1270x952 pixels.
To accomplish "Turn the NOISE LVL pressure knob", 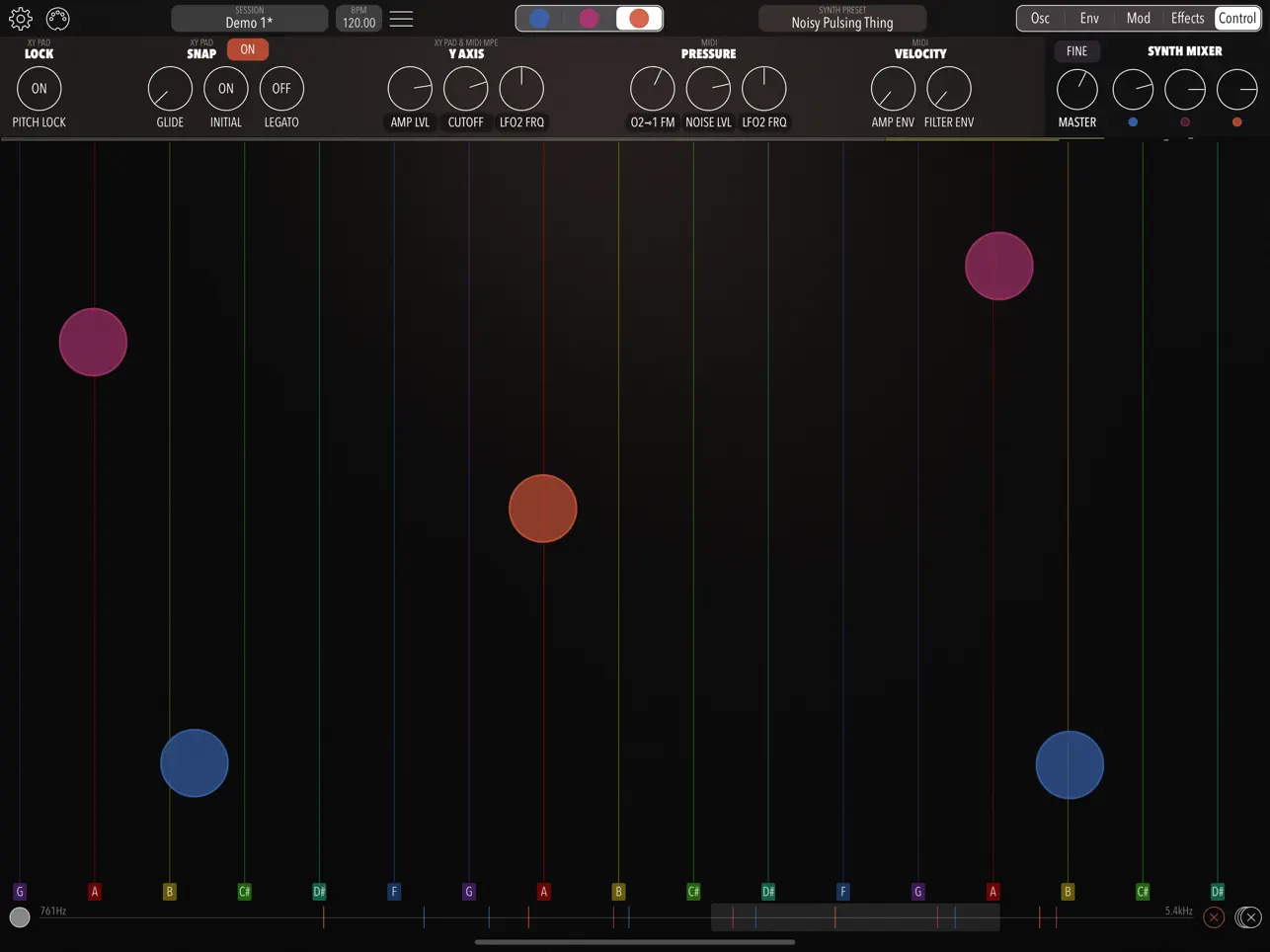I will pyautogui.click(x=708, y=89).
